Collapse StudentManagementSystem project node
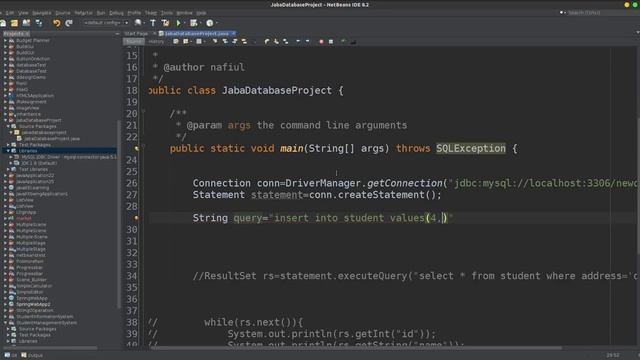The width and height of the screenshot is (640, 360). click(5, 323)
